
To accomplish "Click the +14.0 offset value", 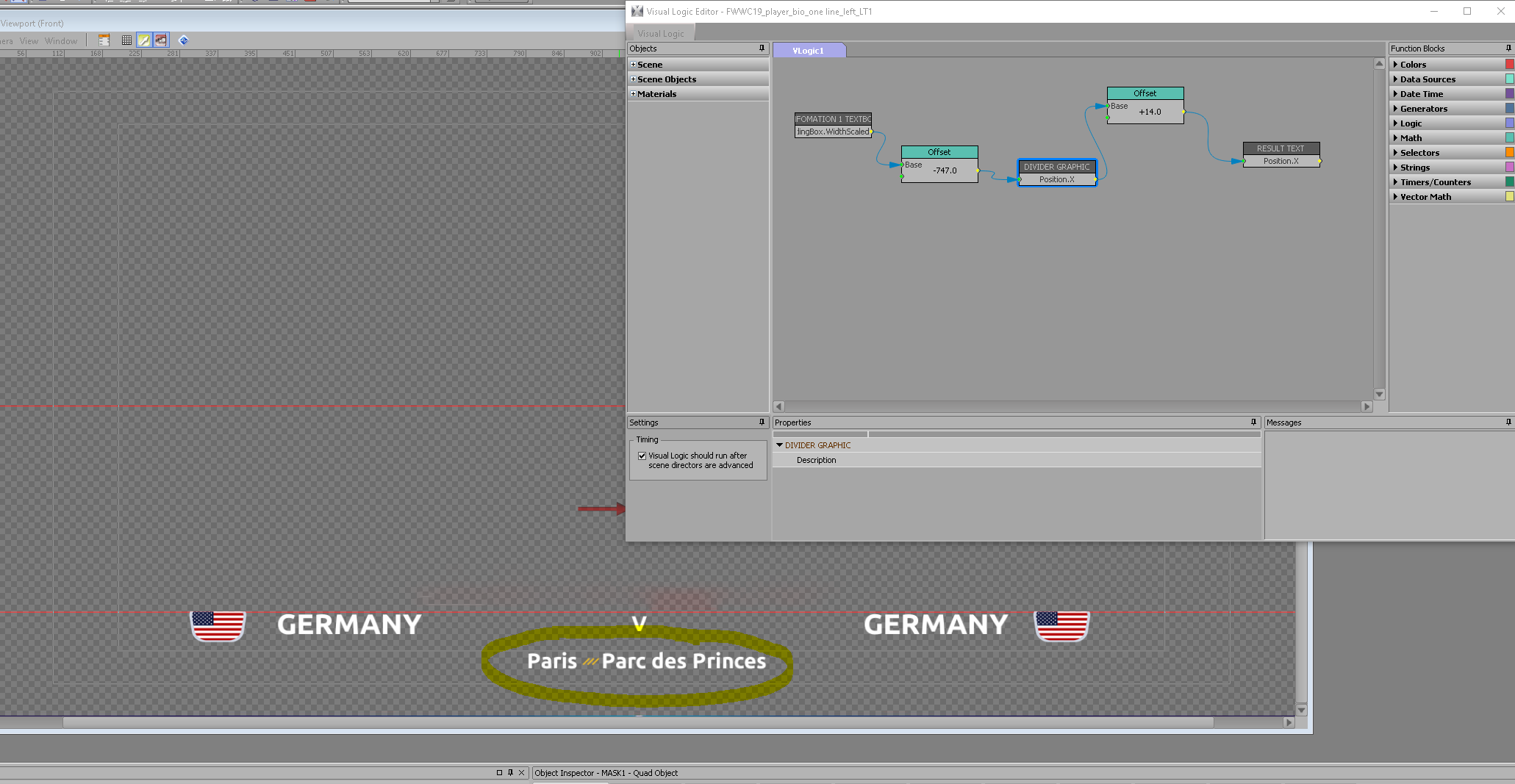I will pos(1150,112).
